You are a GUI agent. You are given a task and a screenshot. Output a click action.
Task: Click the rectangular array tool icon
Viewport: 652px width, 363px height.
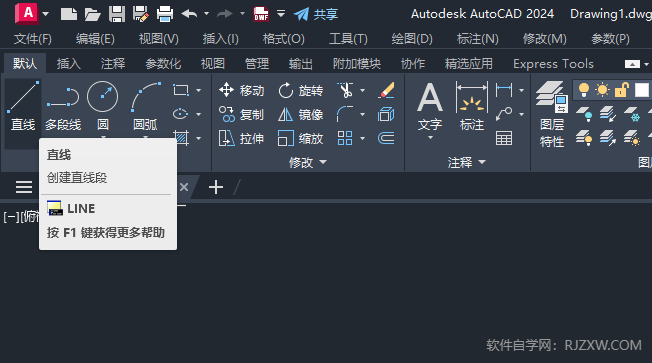tap(345, 138)
